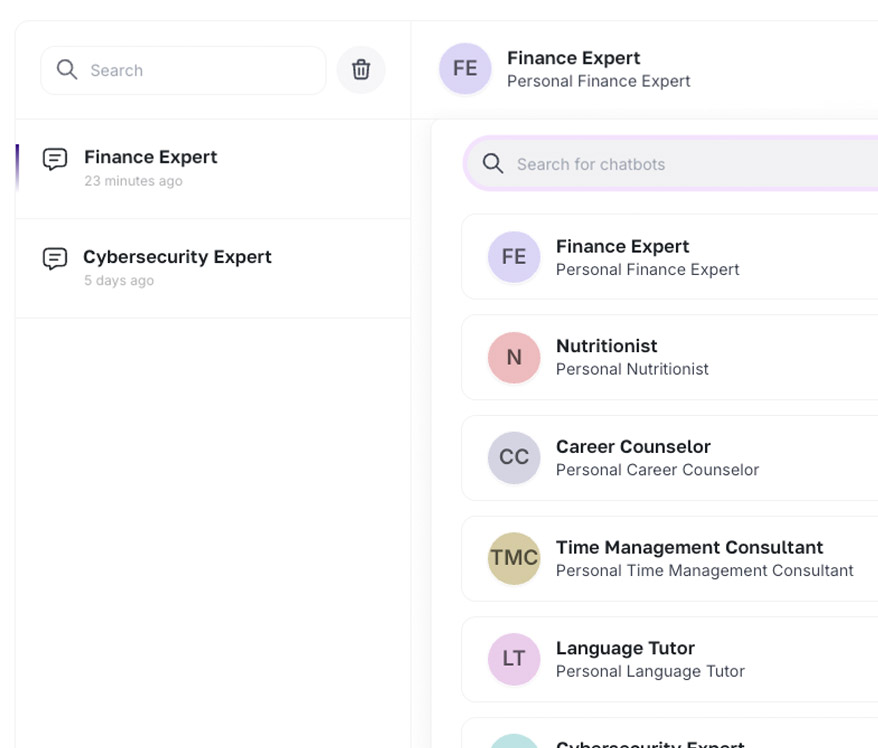Click the Finance Expert header title

(x=573, y=58)
